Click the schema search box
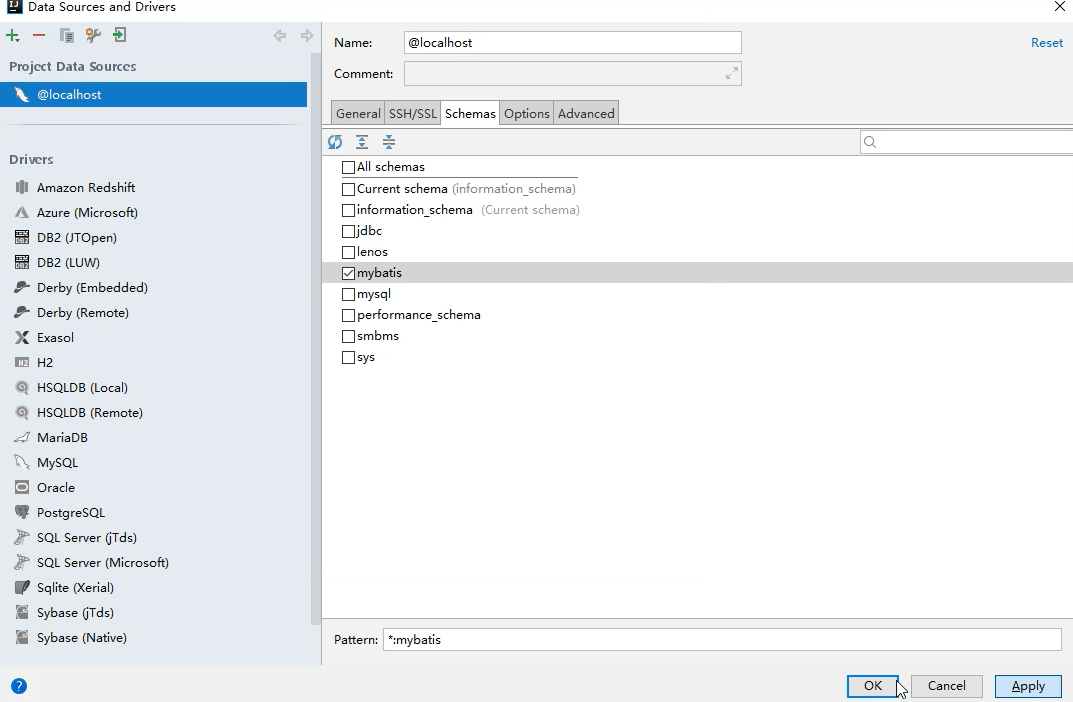The image size is (1073, 702). pos(966,142)
